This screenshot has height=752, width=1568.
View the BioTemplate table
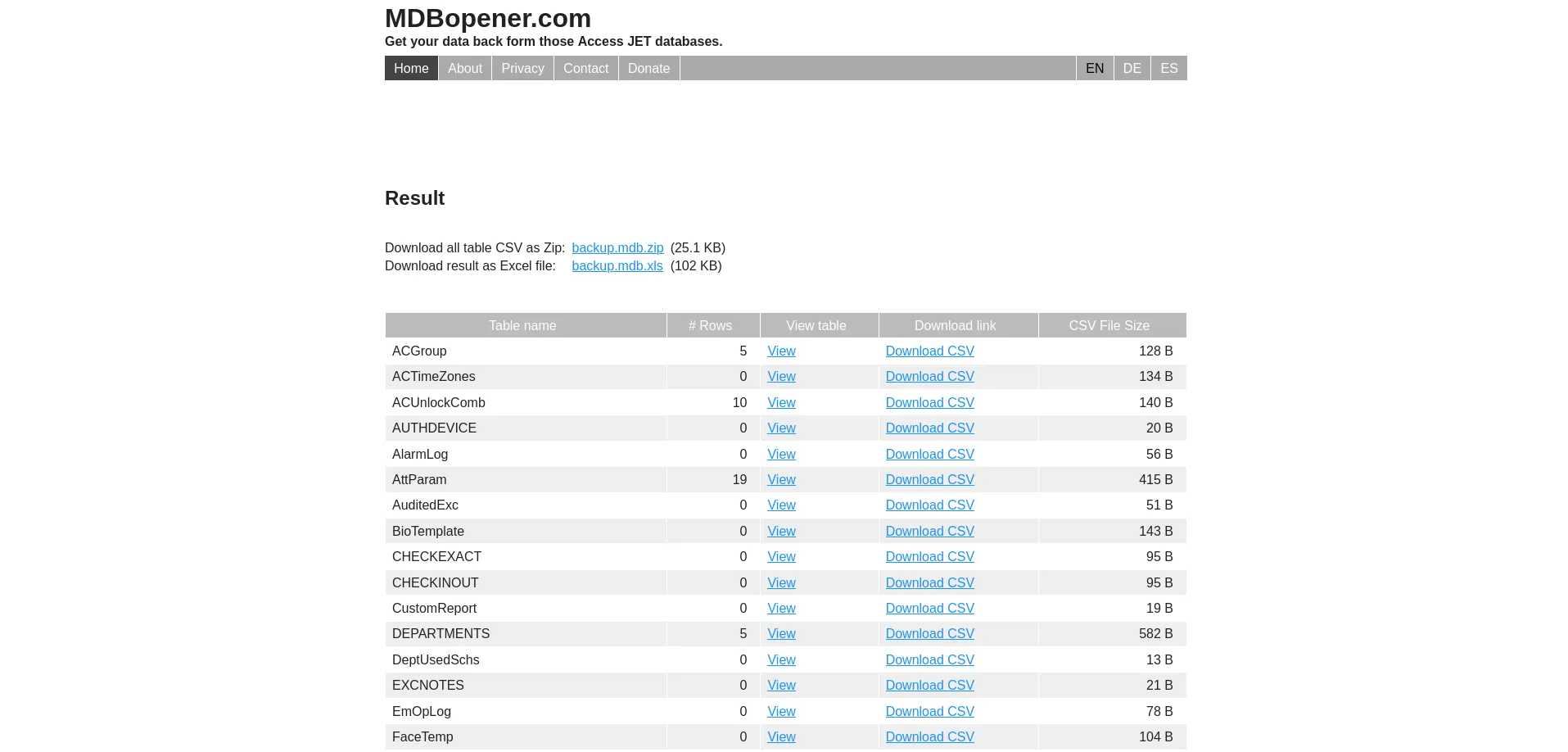click(781, 531)
